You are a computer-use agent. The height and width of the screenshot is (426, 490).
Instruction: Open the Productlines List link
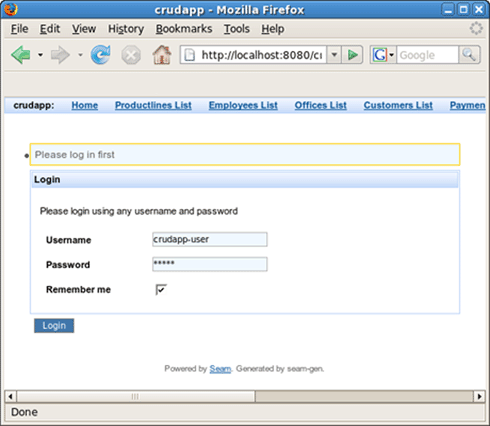click(153, 105)
